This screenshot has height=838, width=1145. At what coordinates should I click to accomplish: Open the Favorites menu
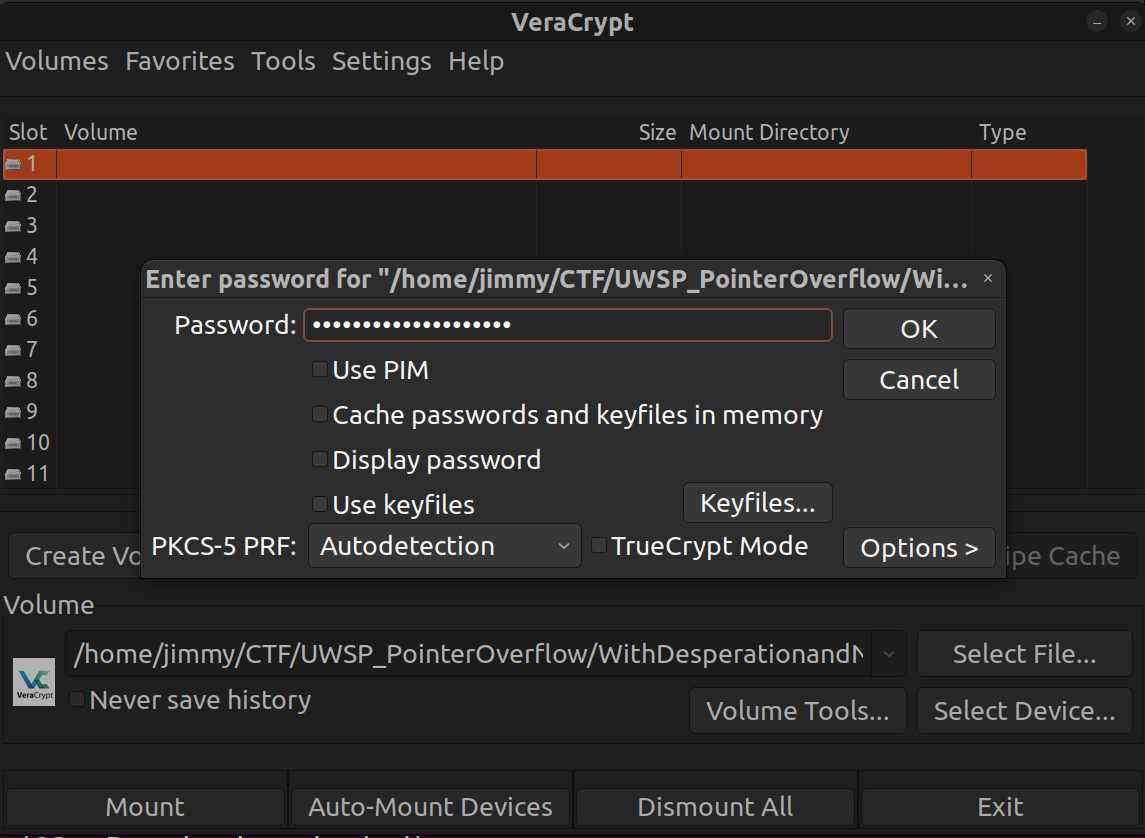180,61
